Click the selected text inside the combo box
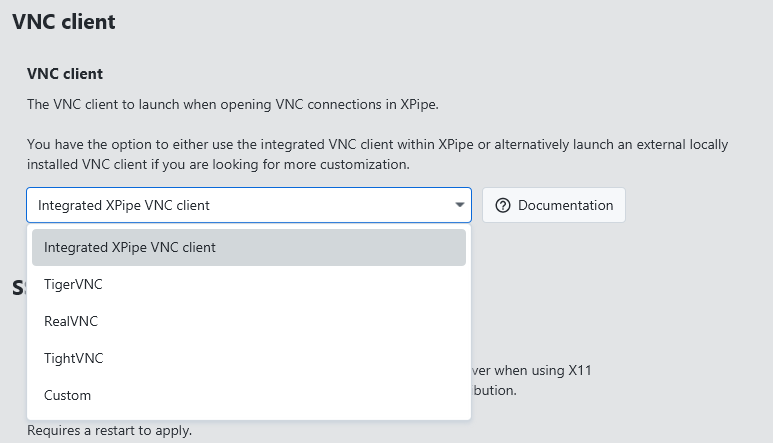Screen dimensions: 773x443 (124, 205)
